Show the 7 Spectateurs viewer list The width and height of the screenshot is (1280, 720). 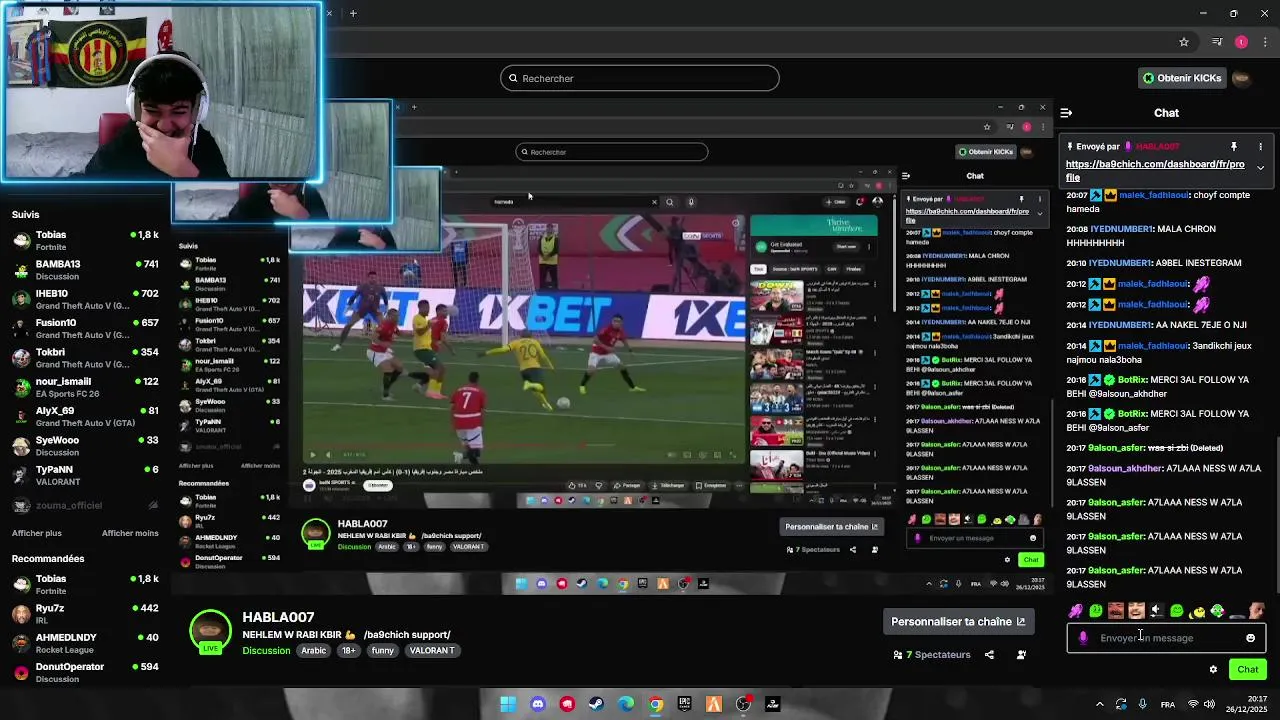[932, 654]
